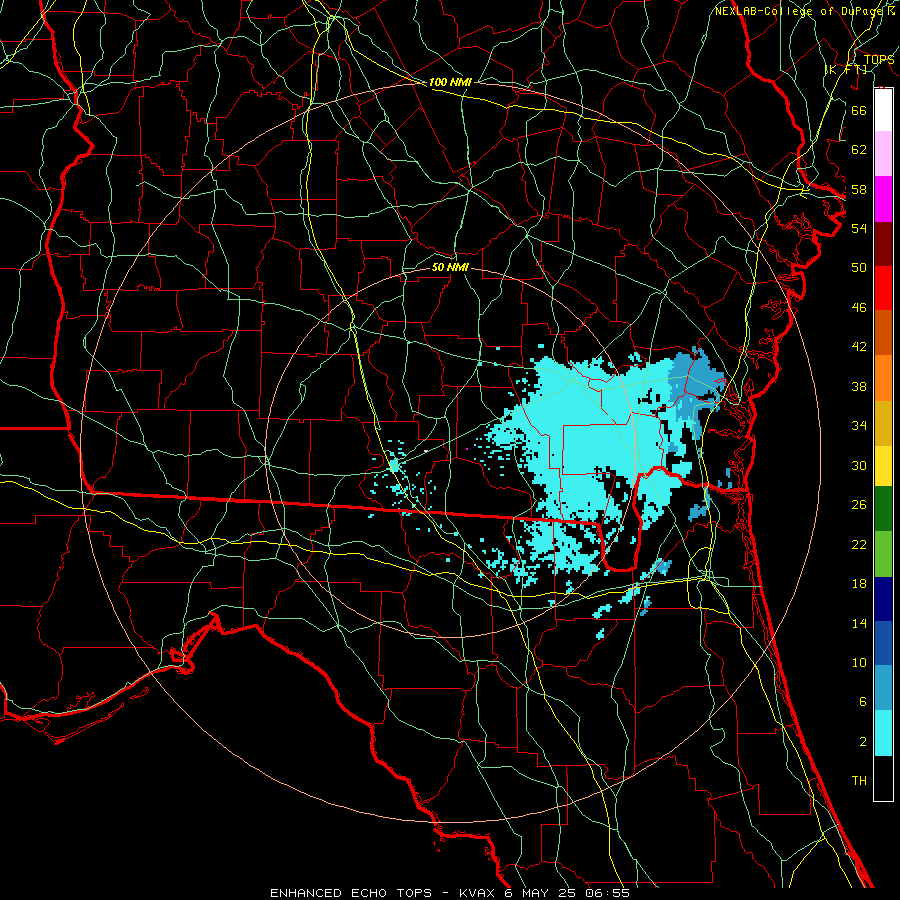Click the white 66 kft legend swatch

tap(883, 110)
